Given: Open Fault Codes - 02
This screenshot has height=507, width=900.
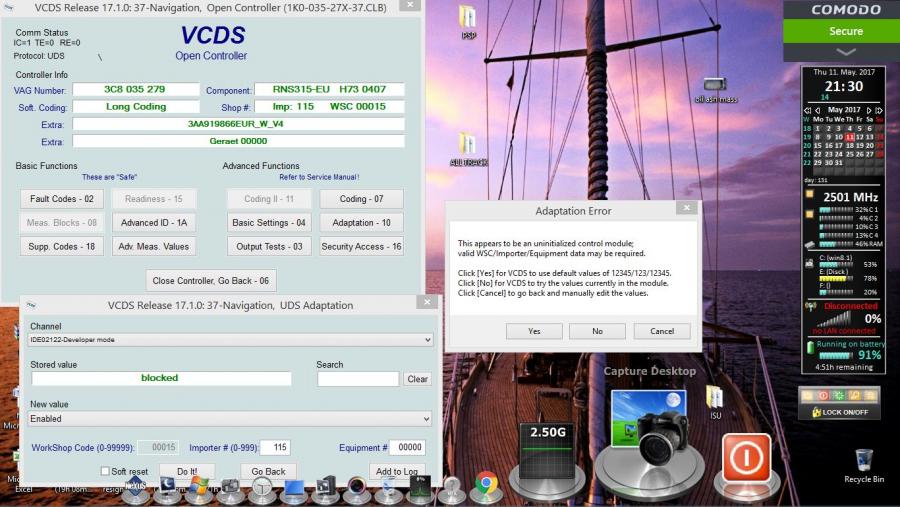Looking at the screenshot, I should (x=61, y=199).
